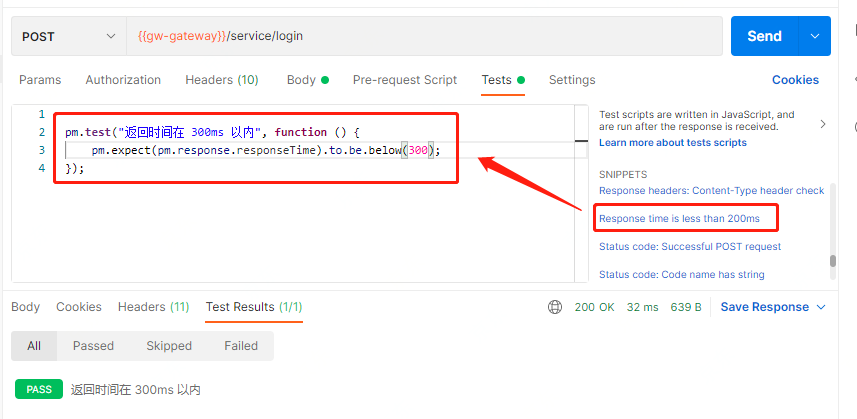Open the response Body tab

(x=26, y=307)
